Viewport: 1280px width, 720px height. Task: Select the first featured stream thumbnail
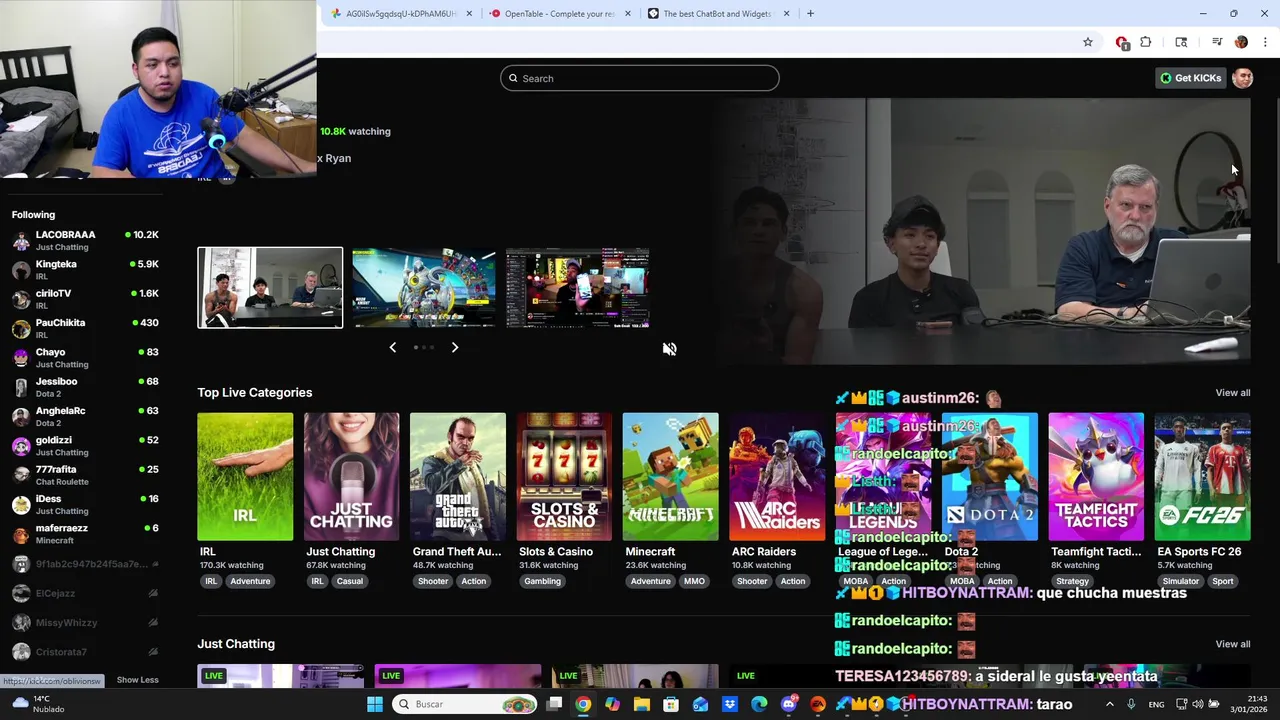click(x=270, y=288)
